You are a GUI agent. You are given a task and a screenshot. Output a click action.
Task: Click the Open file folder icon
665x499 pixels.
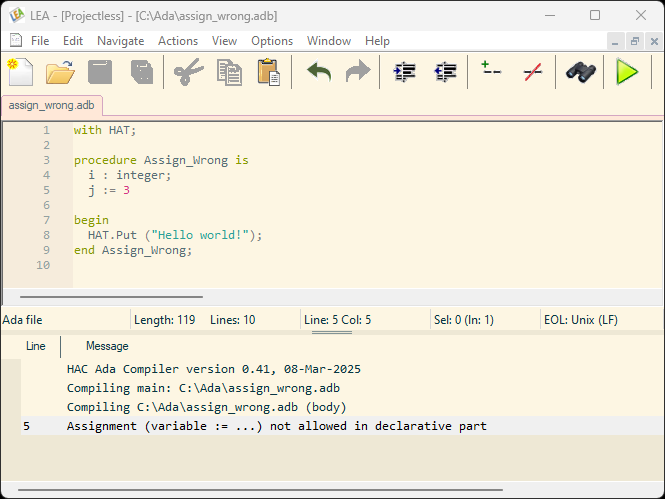(61, 72)
